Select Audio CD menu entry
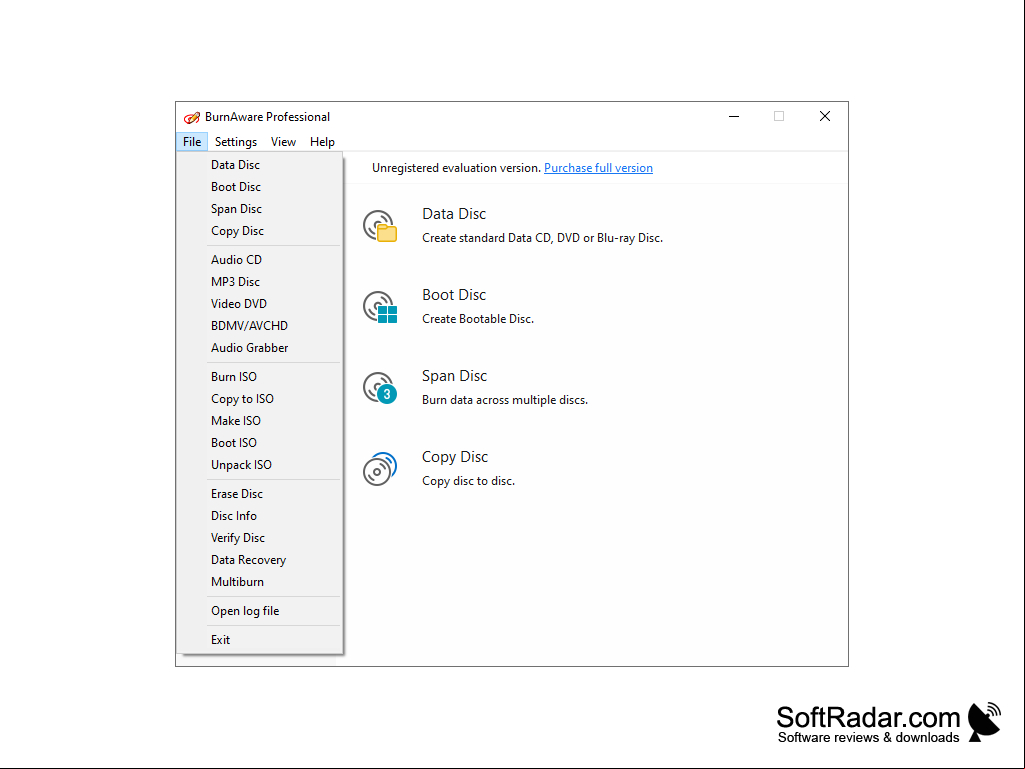This screenshot has height=769, width=1025. (260, 260)
